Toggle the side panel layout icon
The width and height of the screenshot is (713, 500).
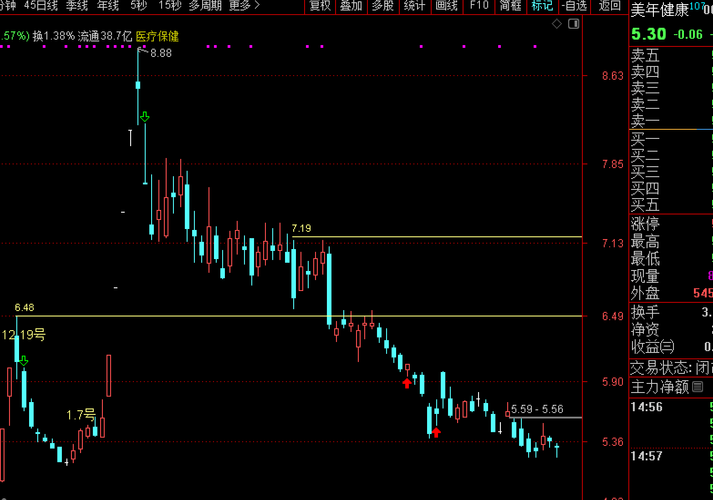[574, 24]
